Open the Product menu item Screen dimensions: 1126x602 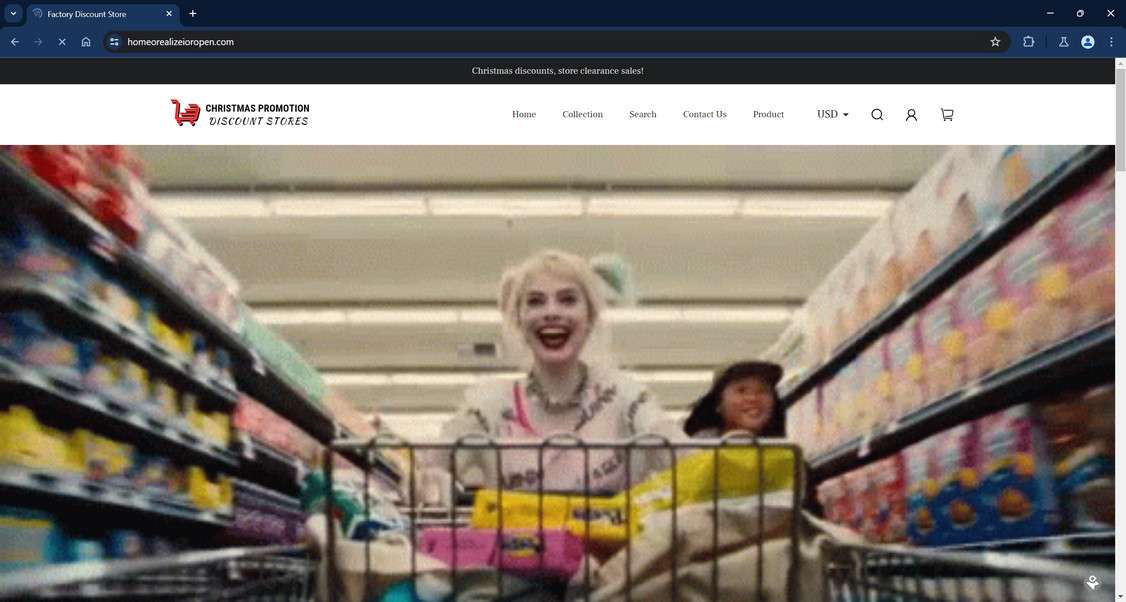tap(768, 114)
